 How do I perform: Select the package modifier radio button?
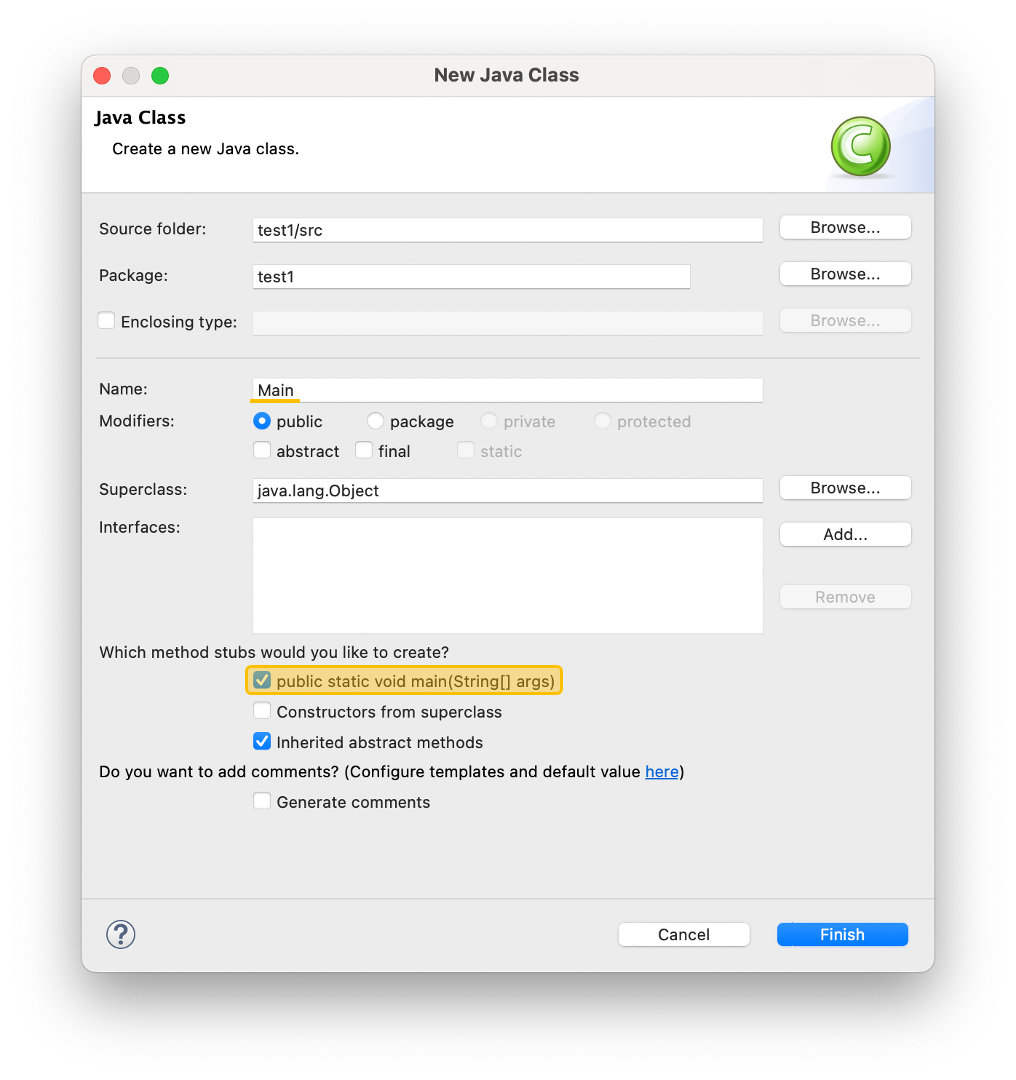[375, 421]
